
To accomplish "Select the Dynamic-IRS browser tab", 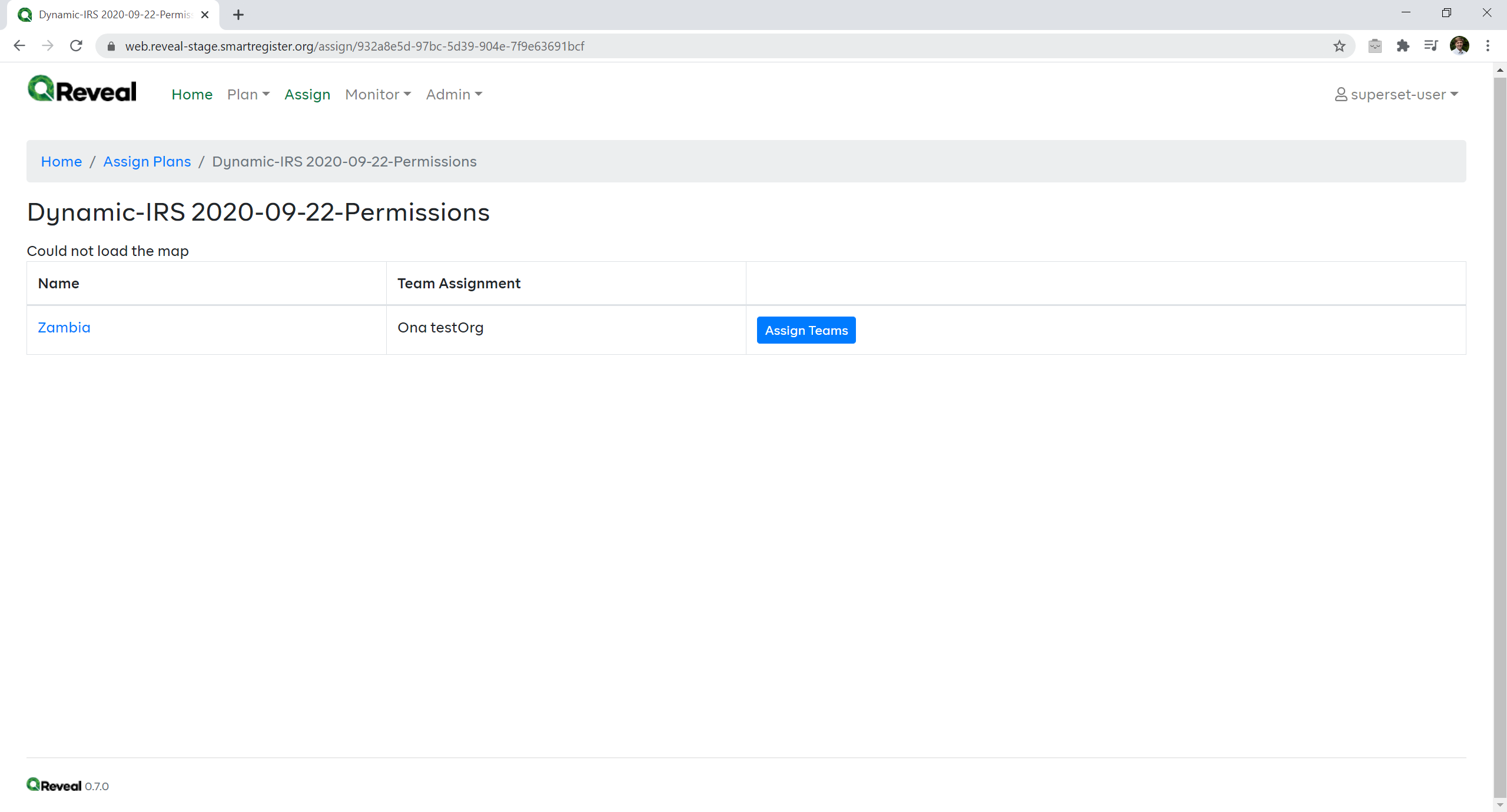I will coord(106,14).
